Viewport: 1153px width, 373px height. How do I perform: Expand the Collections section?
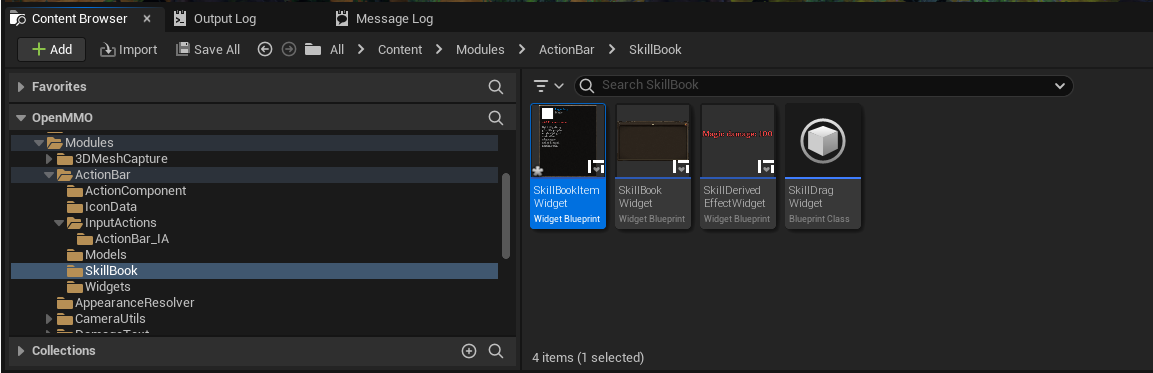tap(21, 351)
